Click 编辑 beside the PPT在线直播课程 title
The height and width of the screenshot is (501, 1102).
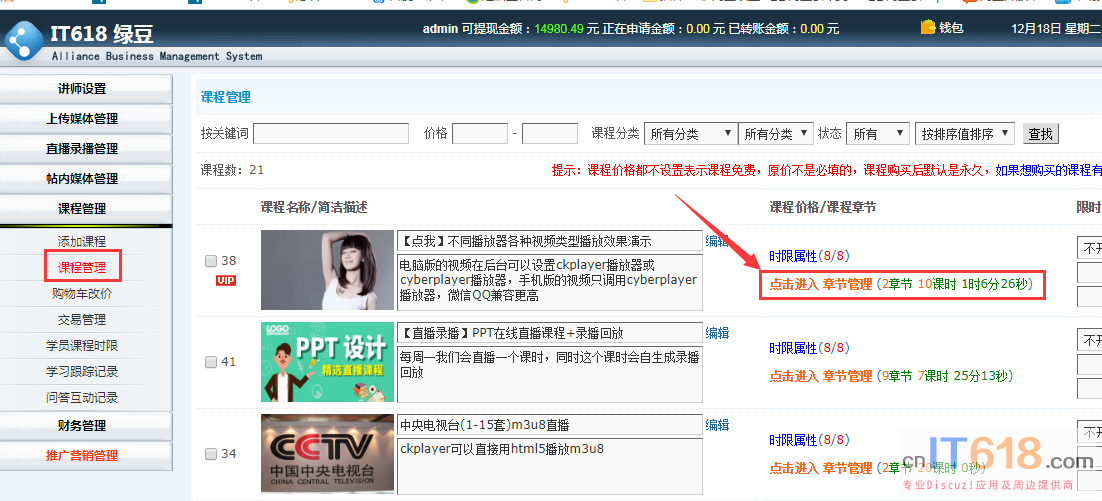(717, 333)
